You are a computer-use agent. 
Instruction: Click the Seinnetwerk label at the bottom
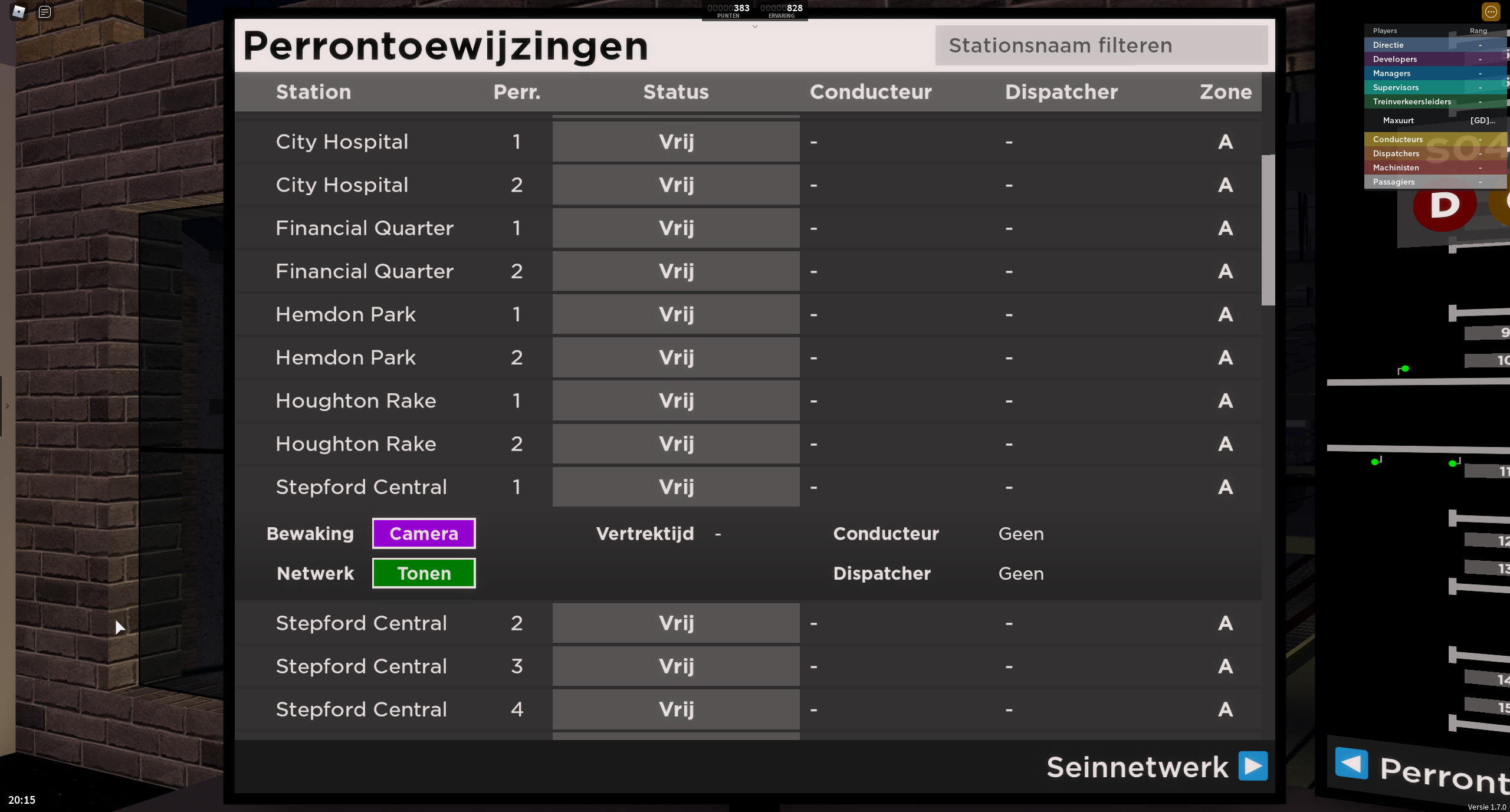click(x=1137, y=767)
